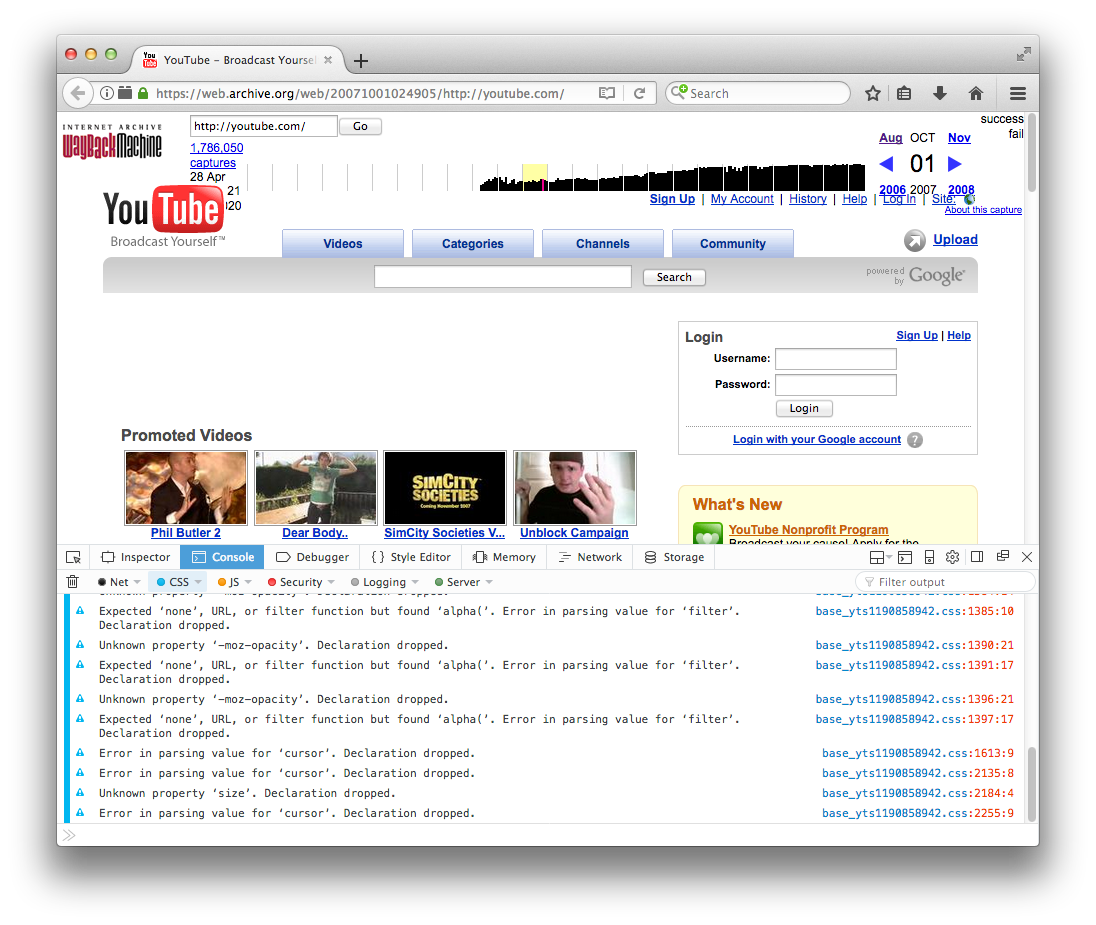Click the Wayback Go button
Viewport: 1096px width, 925px height.
360,127
